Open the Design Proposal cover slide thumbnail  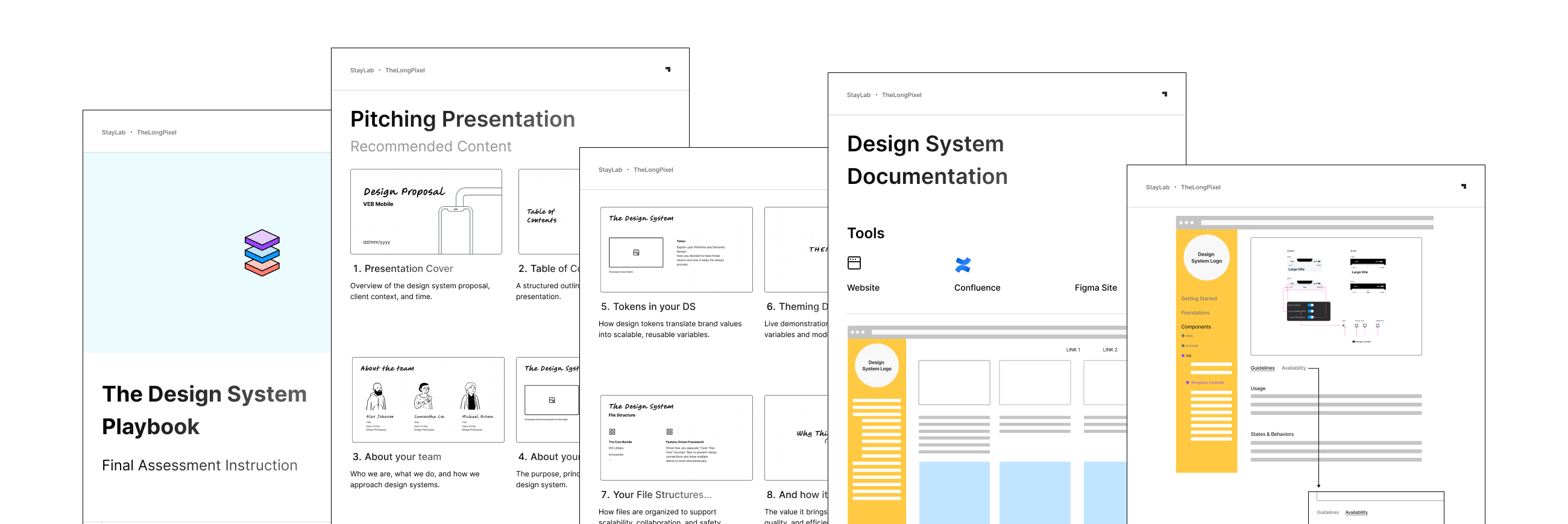[x=426, y=212]
